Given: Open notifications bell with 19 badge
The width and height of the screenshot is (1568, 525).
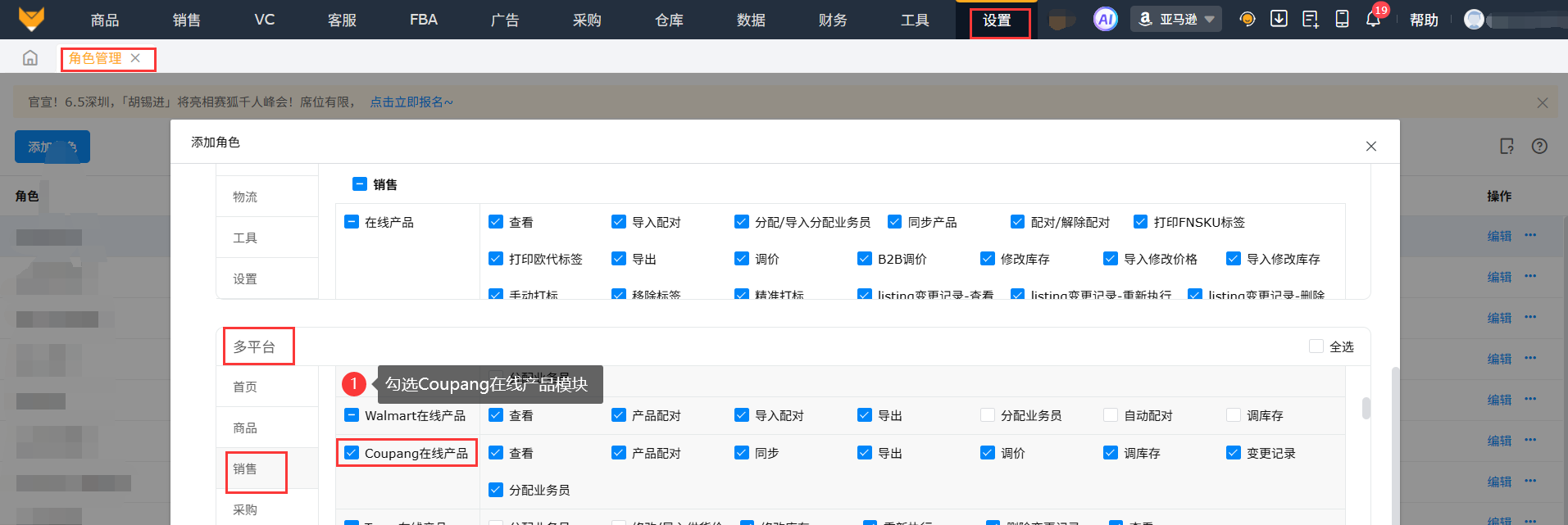Looking at the screenshot, I should 1373,19.
